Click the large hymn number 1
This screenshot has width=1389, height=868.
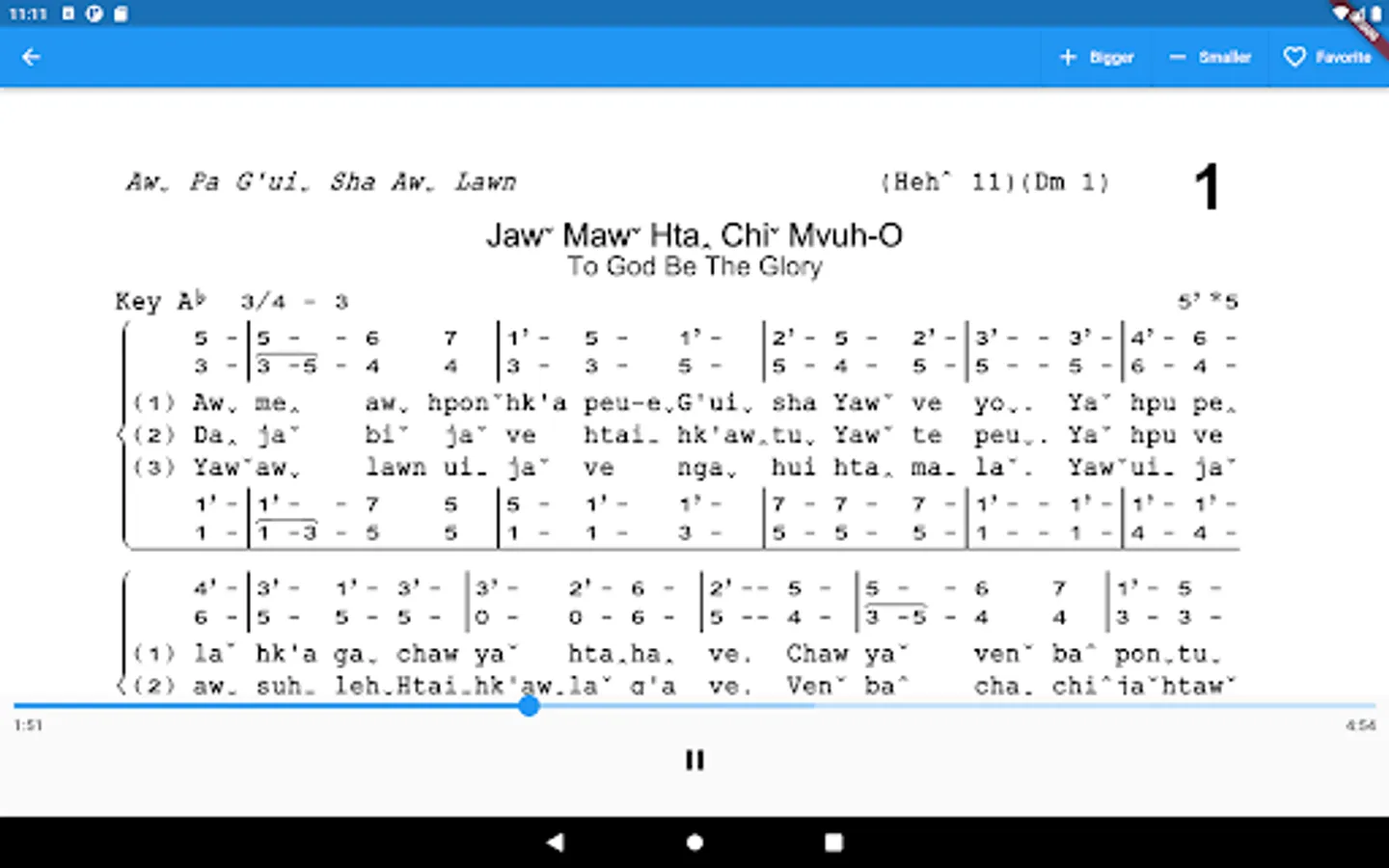pyautogui.click(x=1207, y=187)
